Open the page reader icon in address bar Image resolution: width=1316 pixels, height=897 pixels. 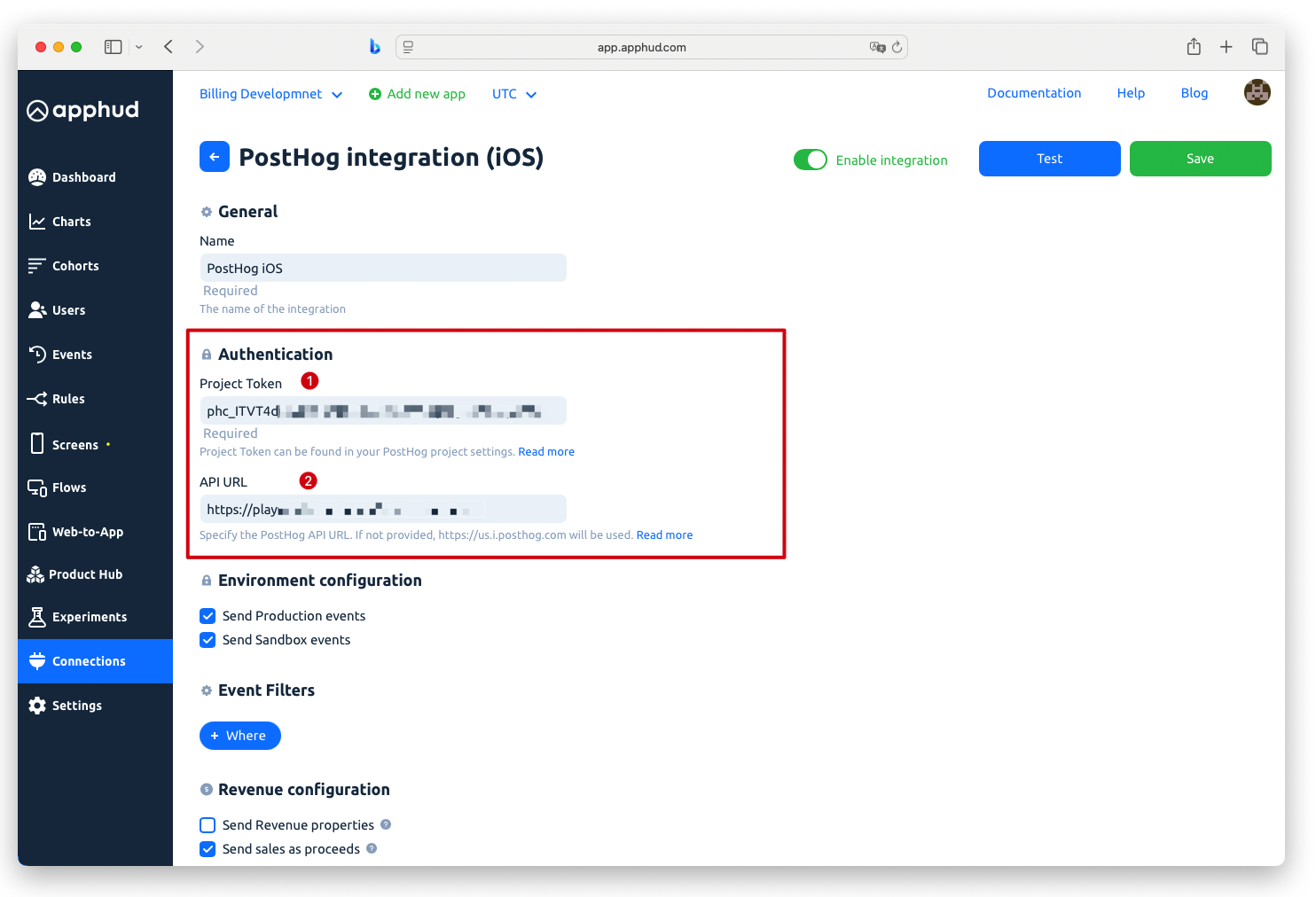[x=408, y=47]
